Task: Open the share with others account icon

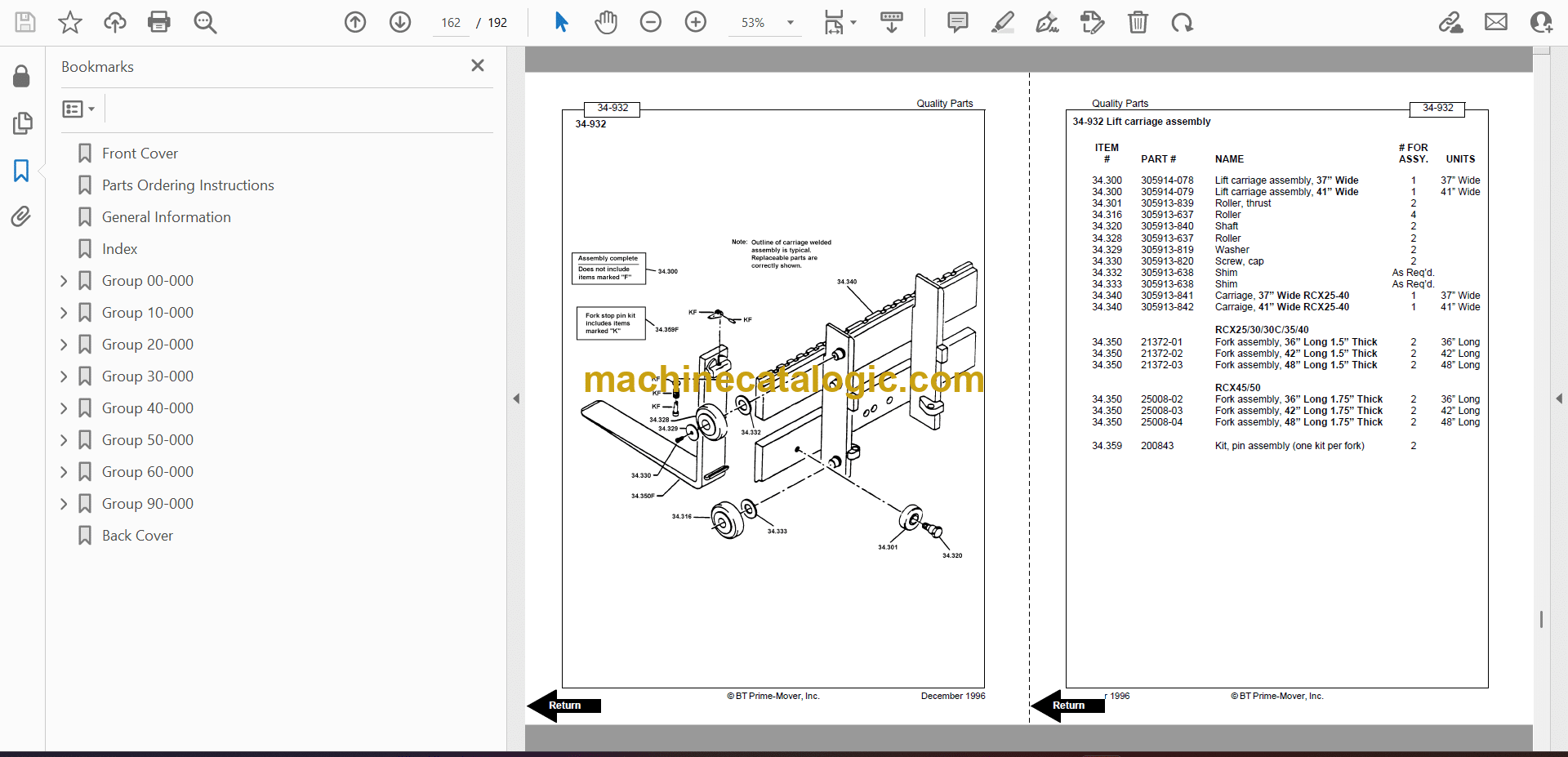Action: [1541, 22]
